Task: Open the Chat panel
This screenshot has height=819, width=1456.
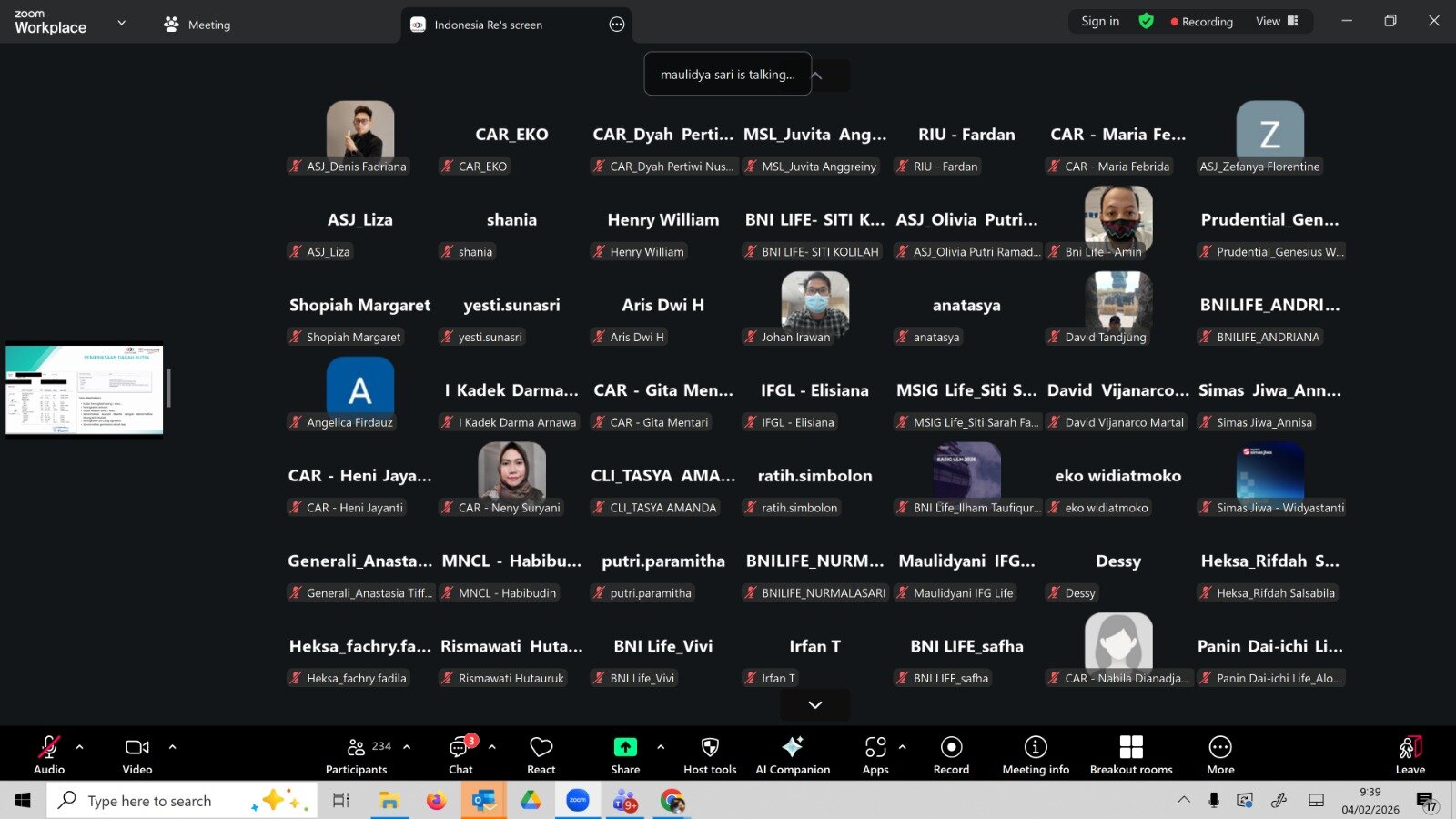Action: click(x=460, y=755)
